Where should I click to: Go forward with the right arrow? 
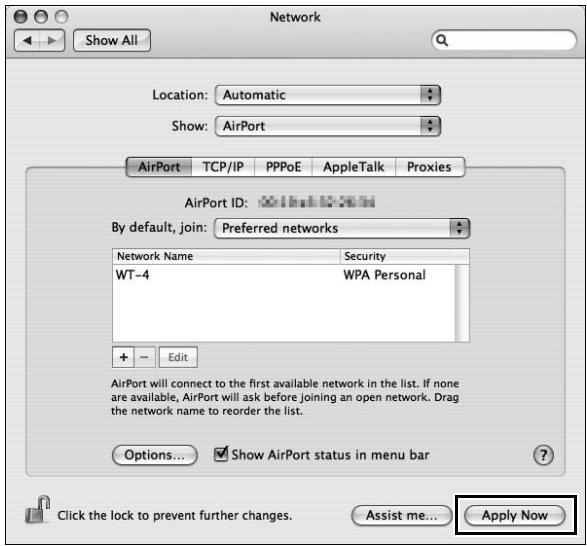tap(52, 40)
